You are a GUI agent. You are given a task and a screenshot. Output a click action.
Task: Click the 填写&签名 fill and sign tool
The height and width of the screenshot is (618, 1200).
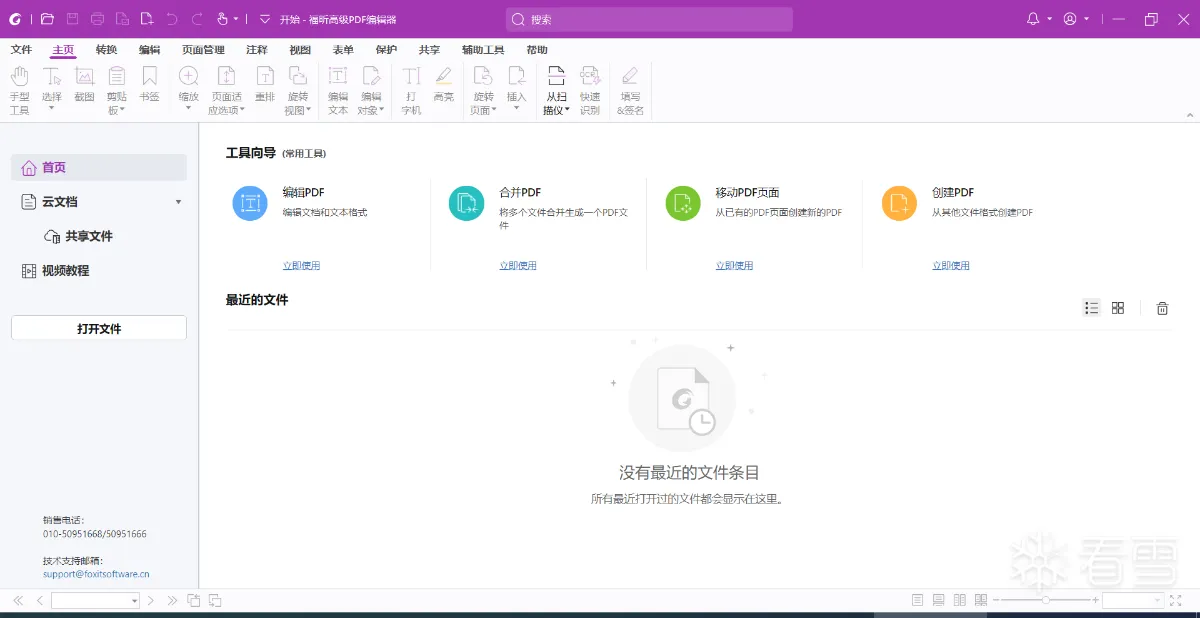(x=630, y=90)
